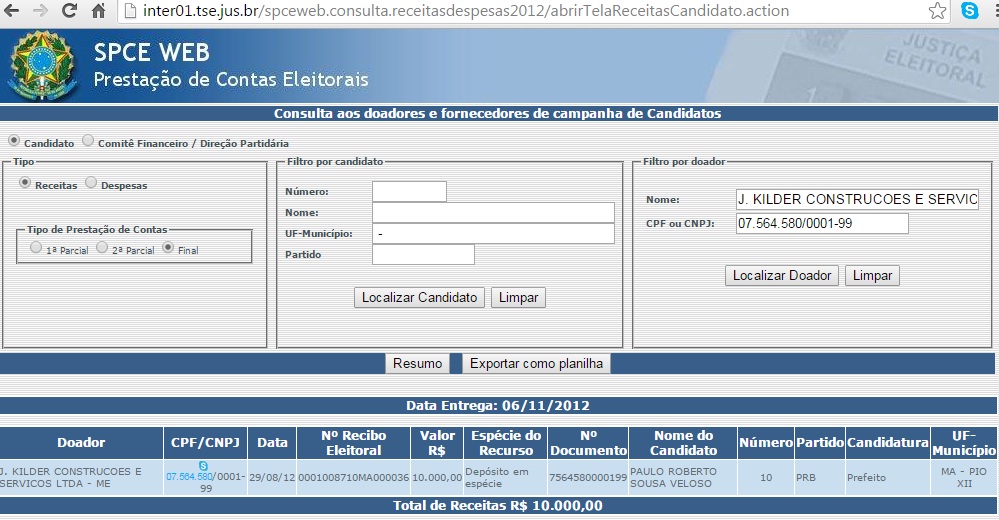Screen dimensions: 999x520
Task: Click receipt number 0001008710MA000036
Action: (x=354, y=477)
